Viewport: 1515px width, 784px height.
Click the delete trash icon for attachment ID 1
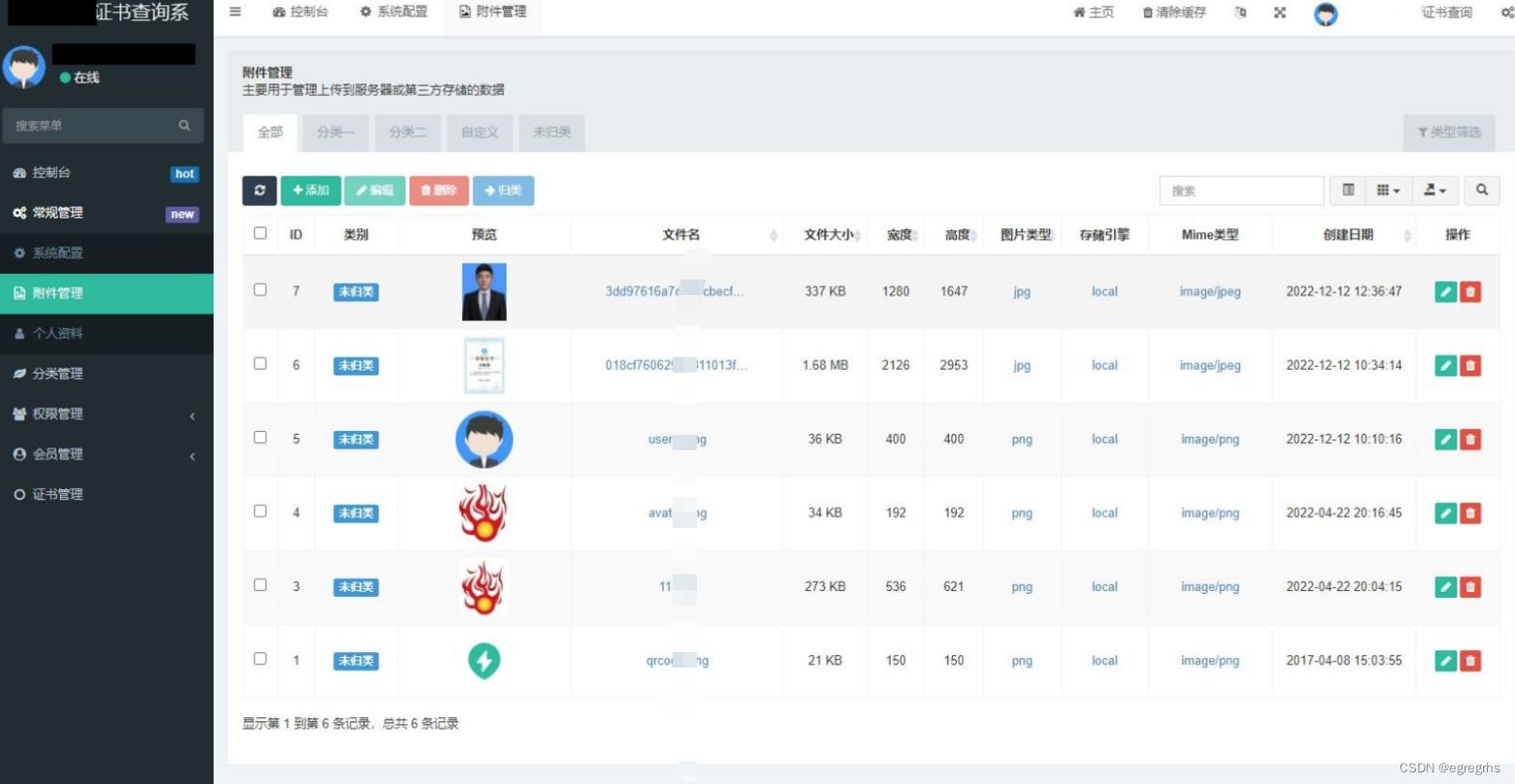[x=1470, y=660]
